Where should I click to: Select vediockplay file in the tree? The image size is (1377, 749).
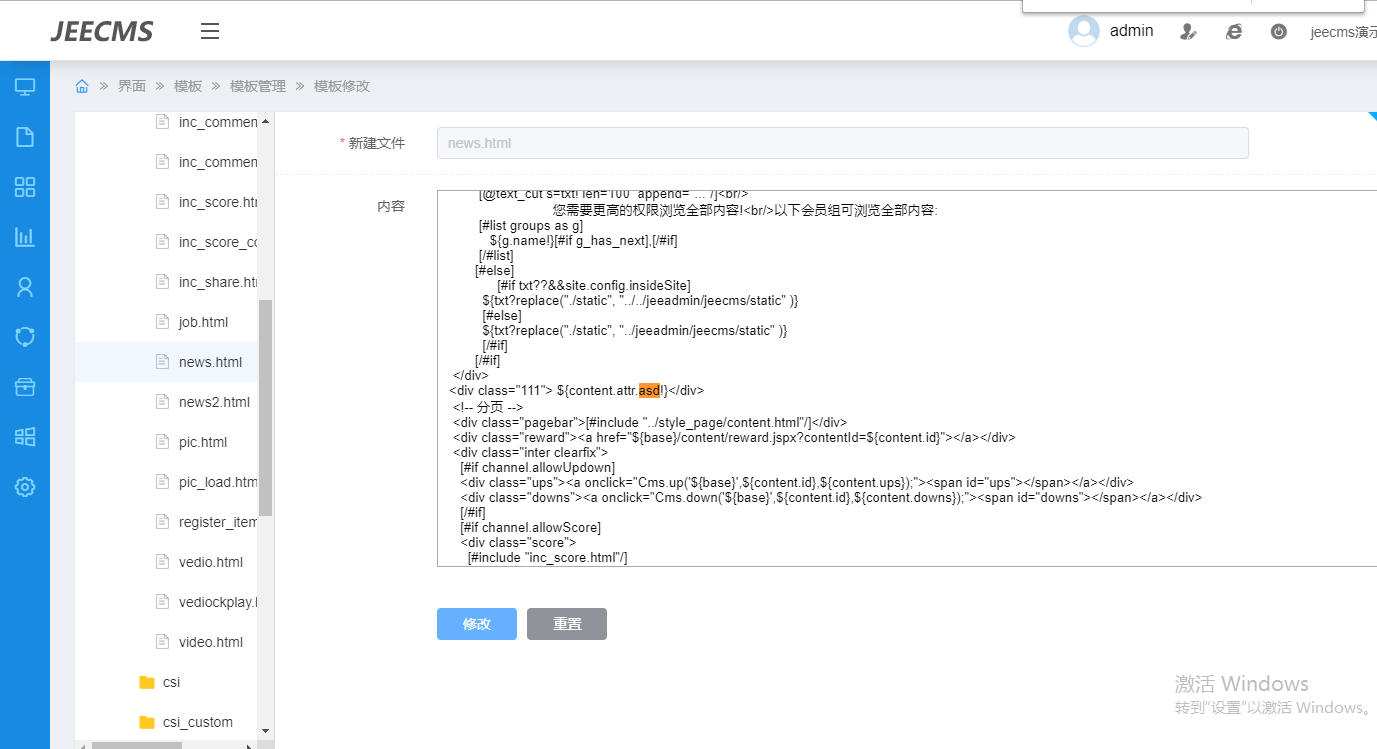tap(218, 602)
